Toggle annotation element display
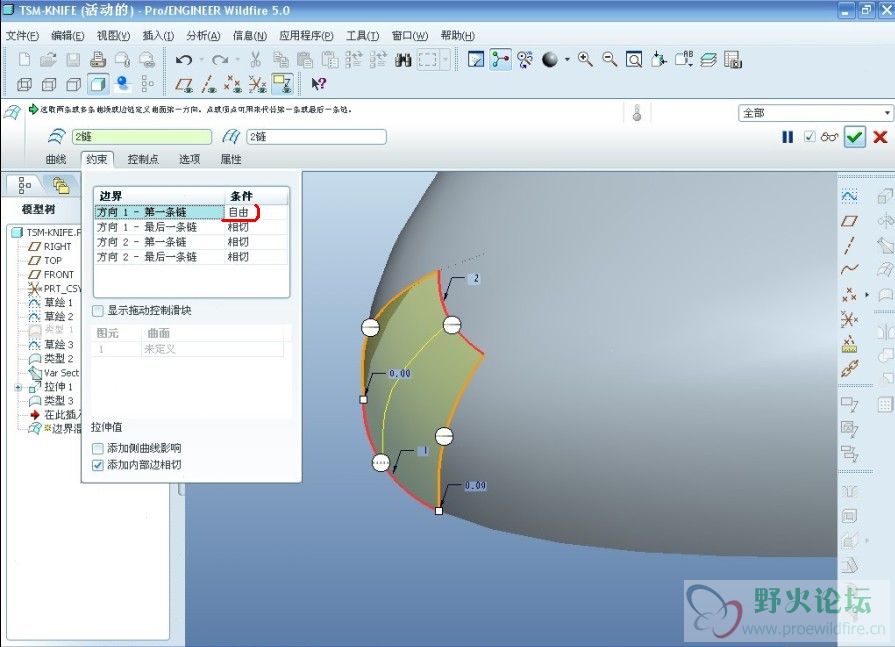Viewport: 895px width, 647px height. click(283, 84)
